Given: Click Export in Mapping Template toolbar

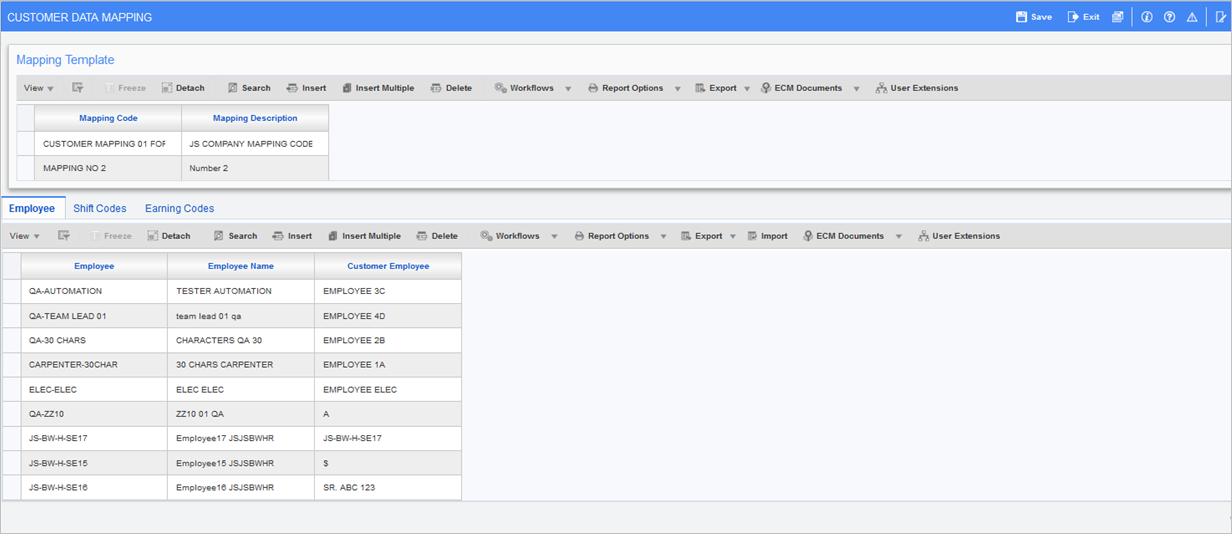Looking at the screenshot, I should tap(715, 88).
